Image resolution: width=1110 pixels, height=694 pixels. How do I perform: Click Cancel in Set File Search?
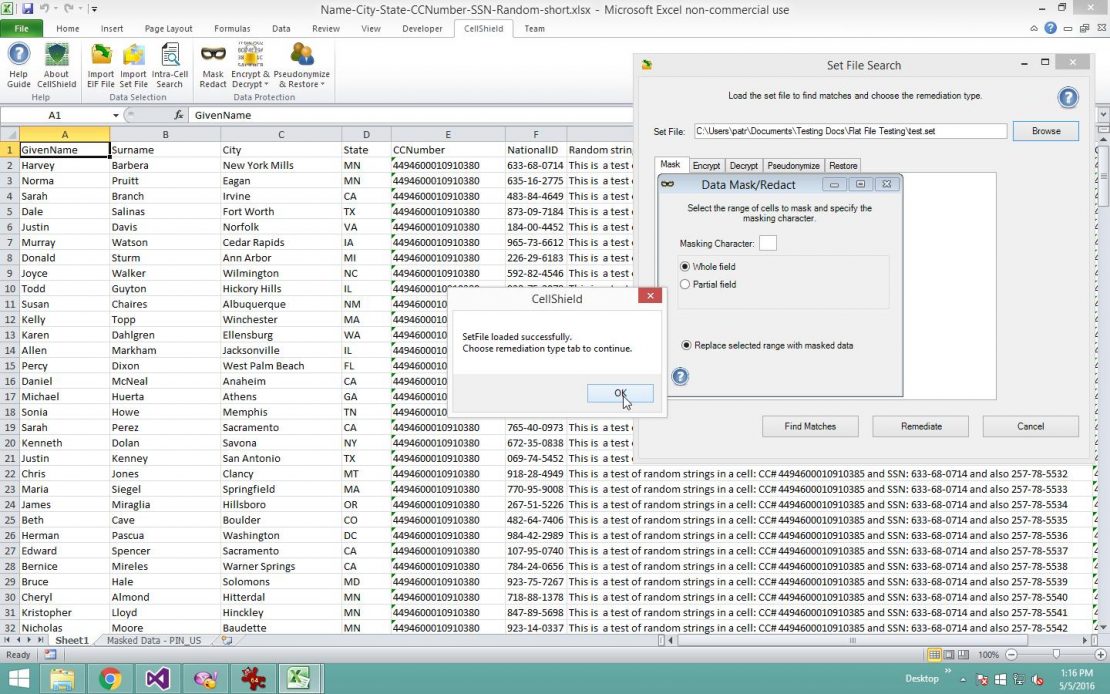point(1030,426)
